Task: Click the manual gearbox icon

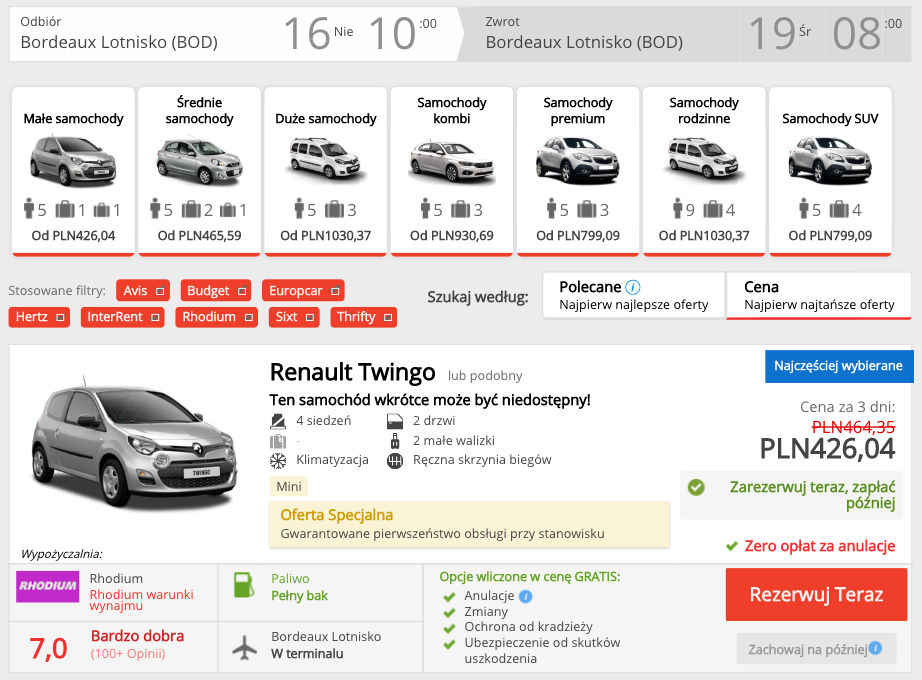Action: tap(394, 460)
